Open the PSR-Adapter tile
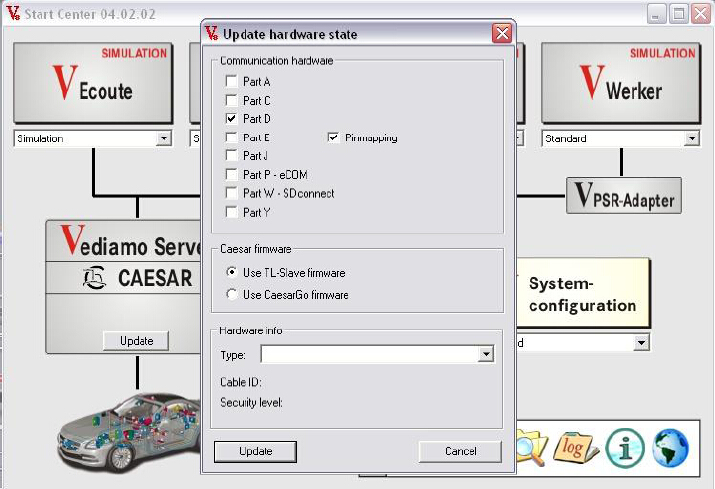This screenshot has height=489, width=715. point(624,196)
